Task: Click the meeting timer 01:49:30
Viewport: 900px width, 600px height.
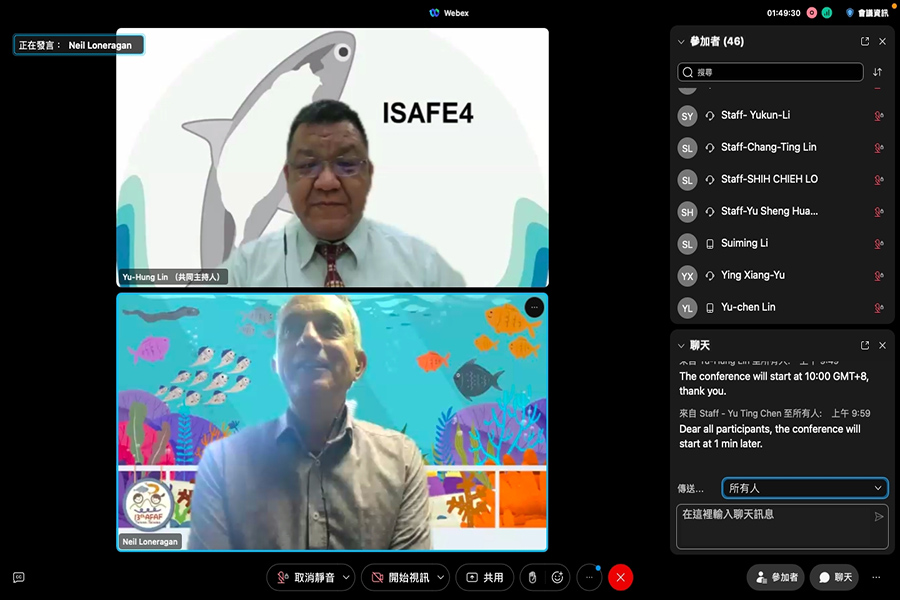Action: click(783, 13)
